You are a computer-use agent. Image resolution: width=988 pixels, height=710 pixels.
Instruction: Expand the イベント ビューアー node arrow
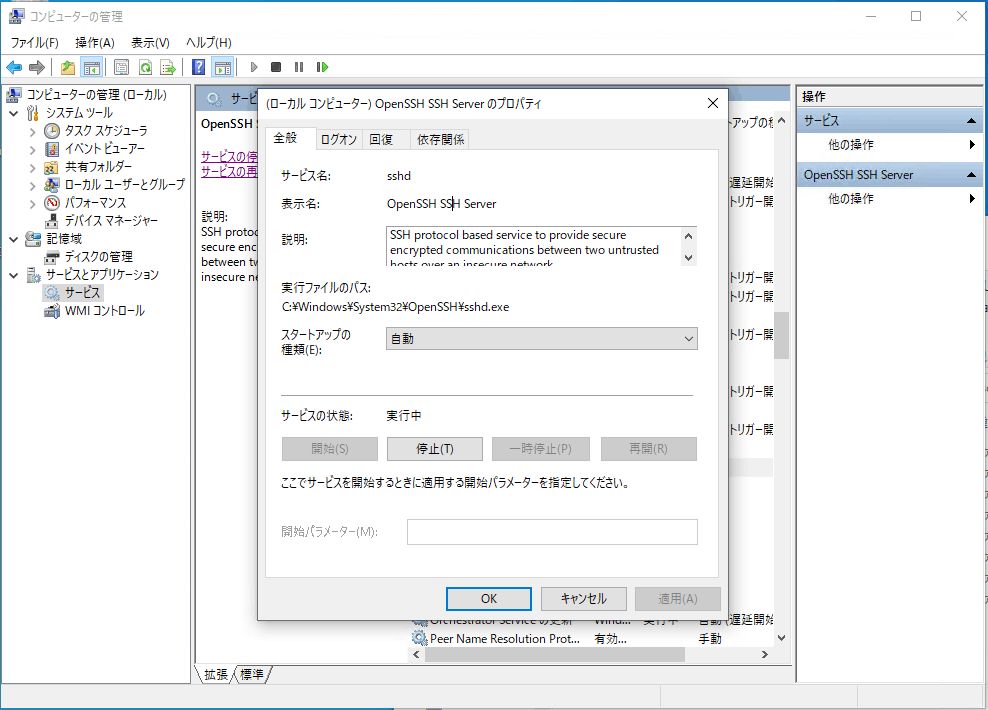point(33,149)
